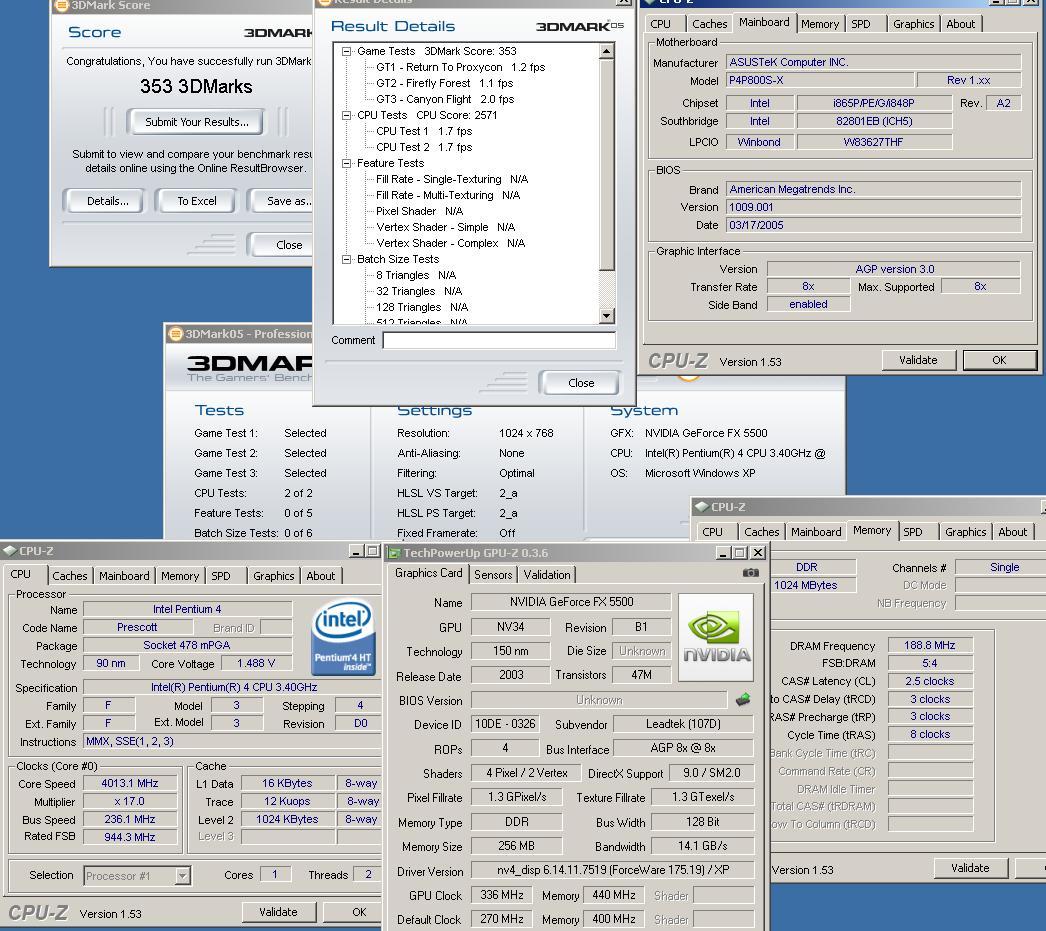Export results with To Excel button
Image resolution: width=1046 pixels, height=931 pixels.
click(x=197, y=201)
